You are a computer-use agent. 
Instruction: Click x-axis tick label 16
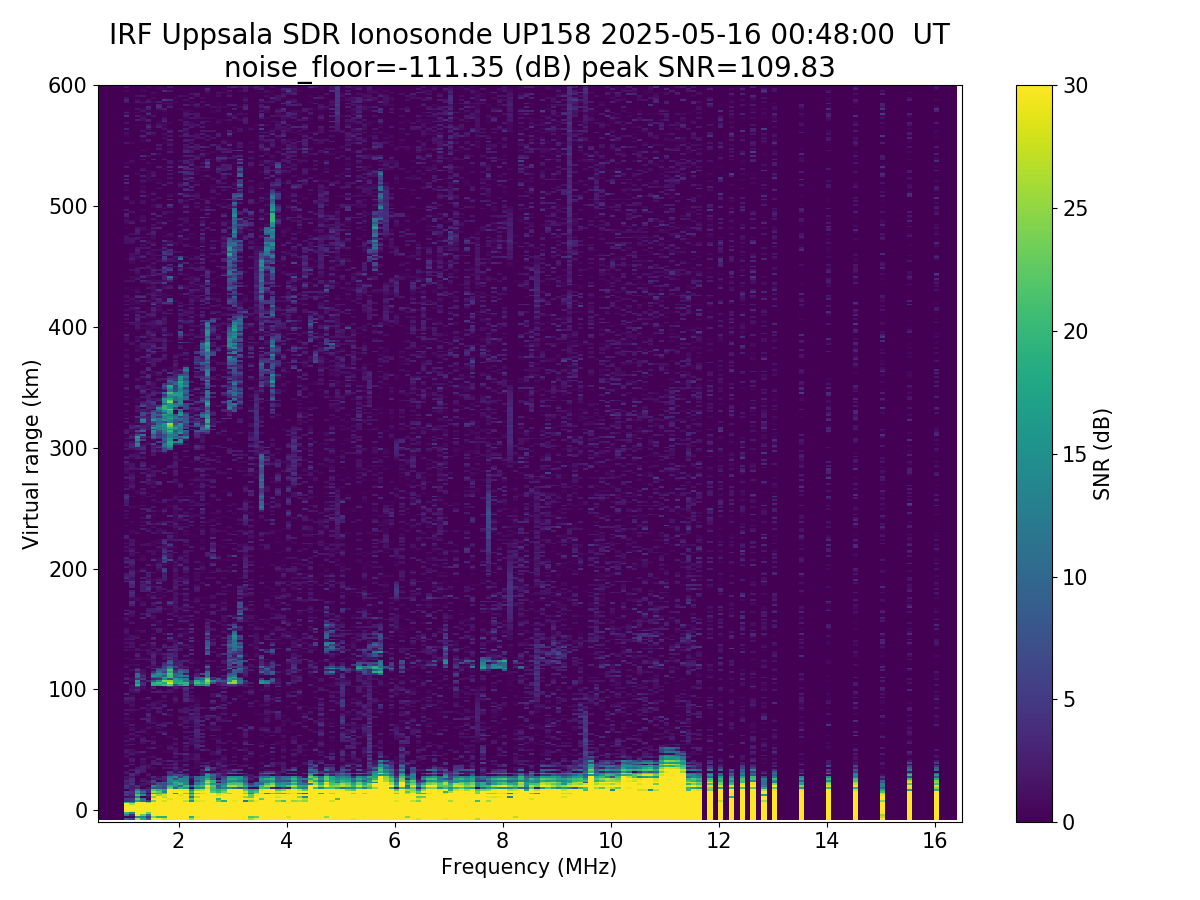935,841
